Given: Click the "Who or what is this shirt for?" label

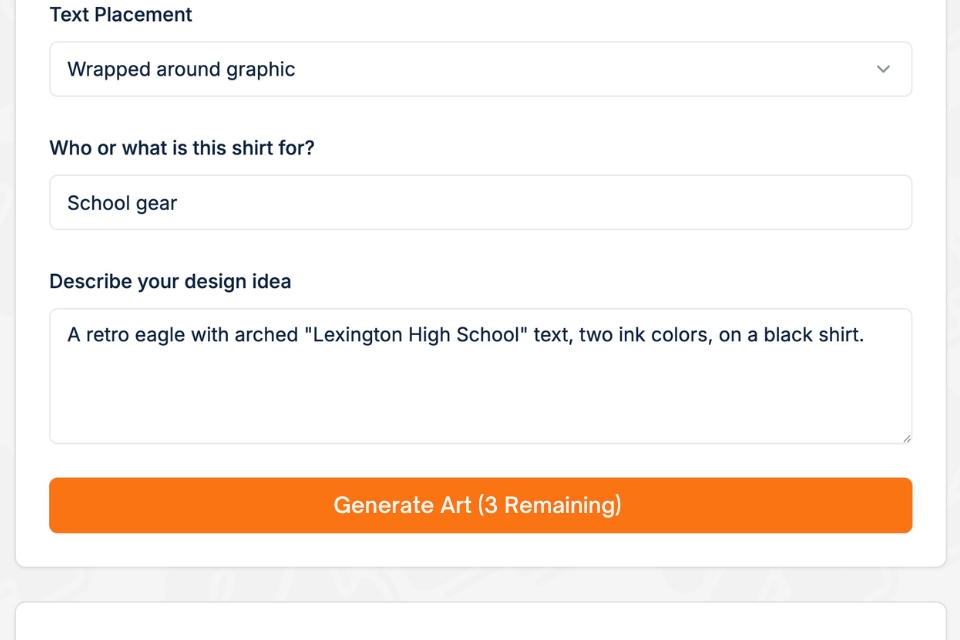Looking at the screenshot, I should pyautogui.click(x=182, y=148).
